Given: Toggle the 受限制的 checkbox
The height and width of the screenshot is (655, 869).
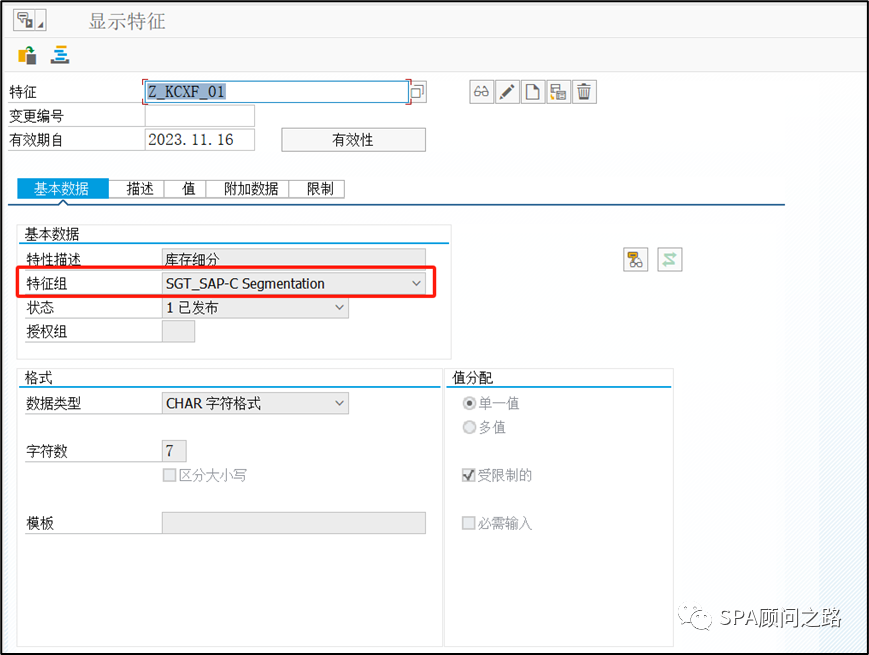Looking at the screenshot, I should click(x=468, y=475).
